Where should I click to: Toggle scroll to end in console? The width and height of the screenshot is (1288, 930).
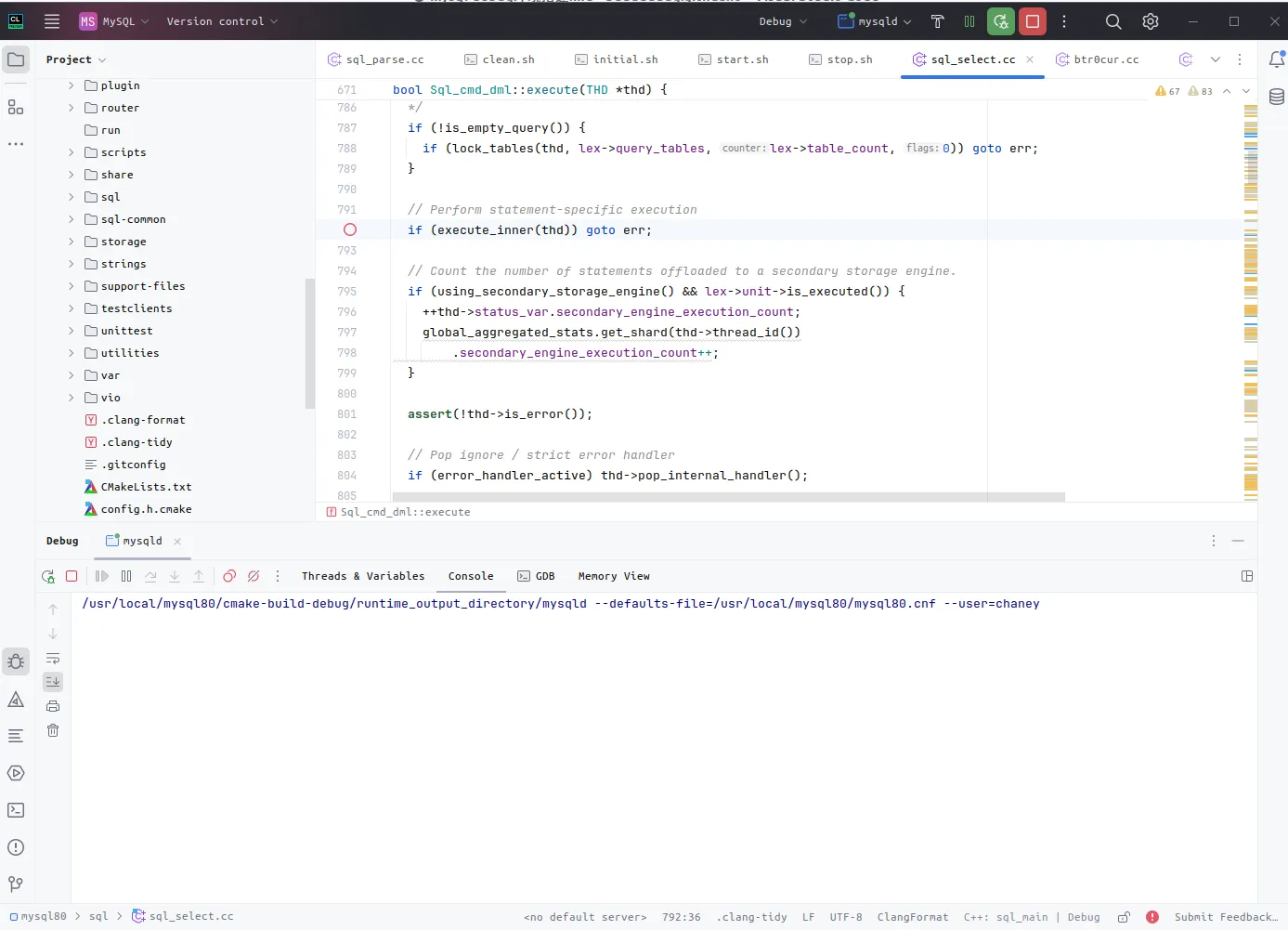pyautogui.click(x=53, y=682)
